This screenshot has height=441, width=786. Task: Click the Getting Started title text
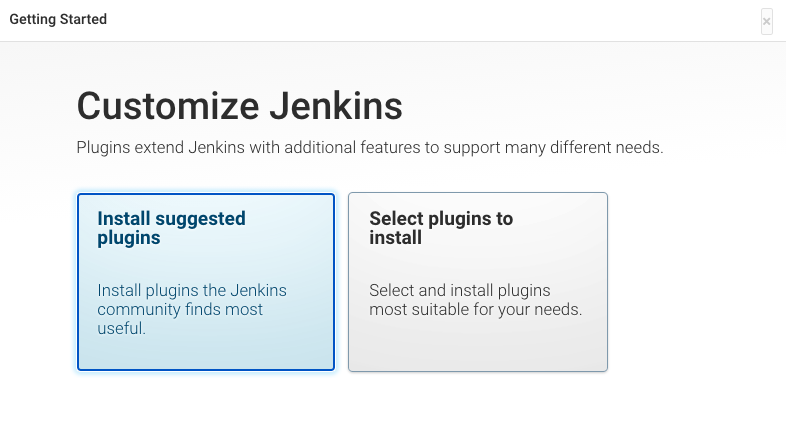(58, 19)
